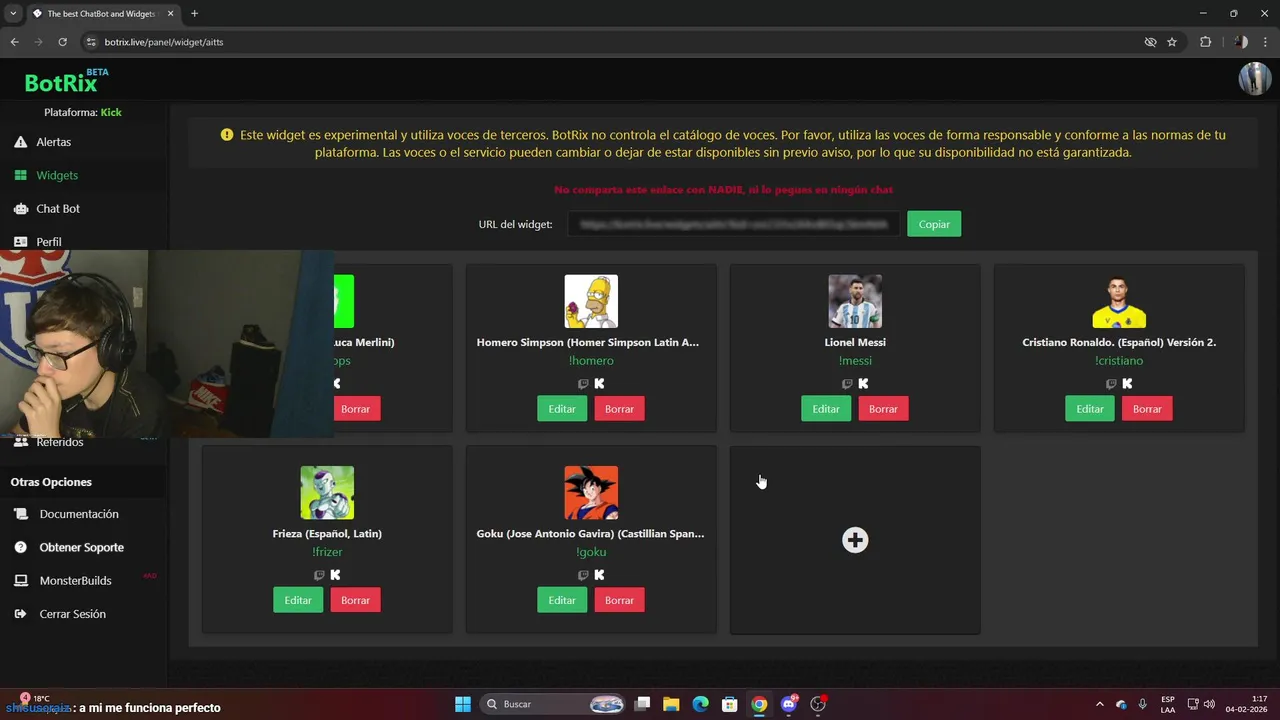1280x720 pixels.
Task: Open a new browser tab
Action: (194, 13)
